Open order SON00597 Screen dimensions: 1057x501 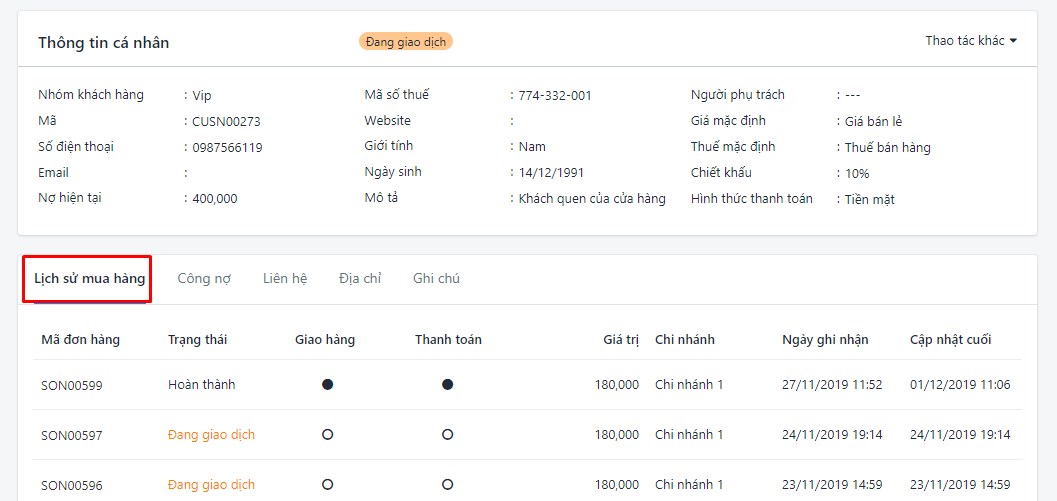point(71,436)
